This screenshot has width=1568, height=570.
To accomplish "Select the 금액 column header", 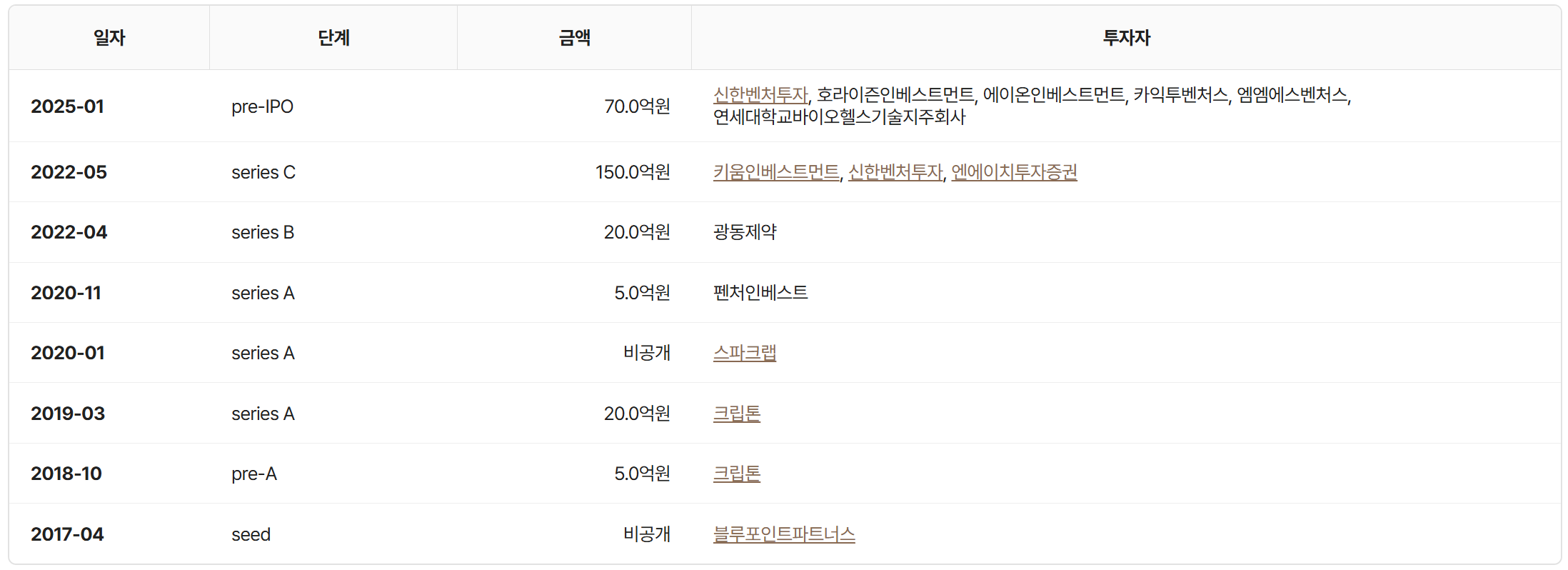I will (574, 38).
